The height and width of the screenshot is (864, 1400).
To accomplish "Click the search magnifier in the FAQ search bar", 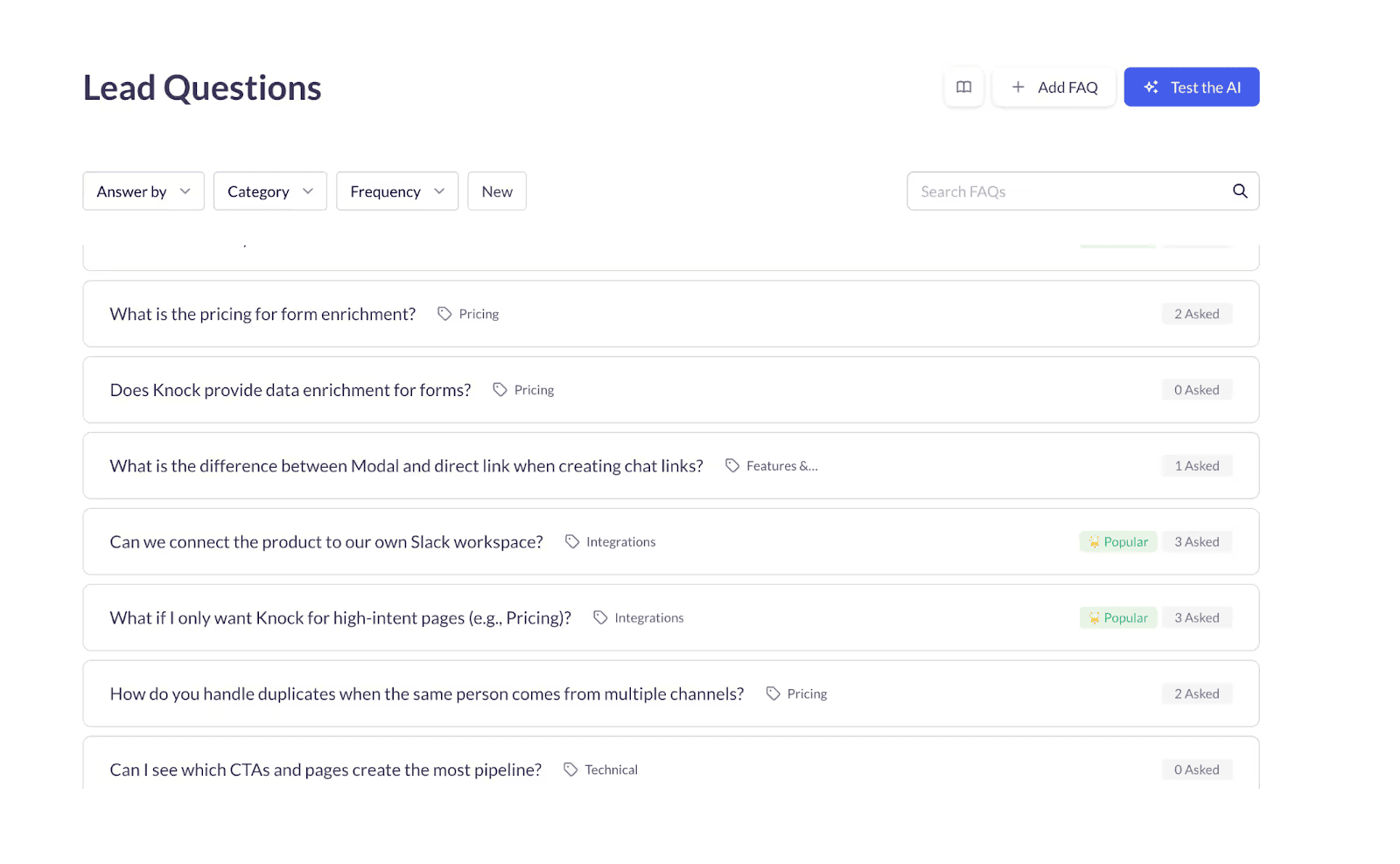I will [x=1240, y=191].
